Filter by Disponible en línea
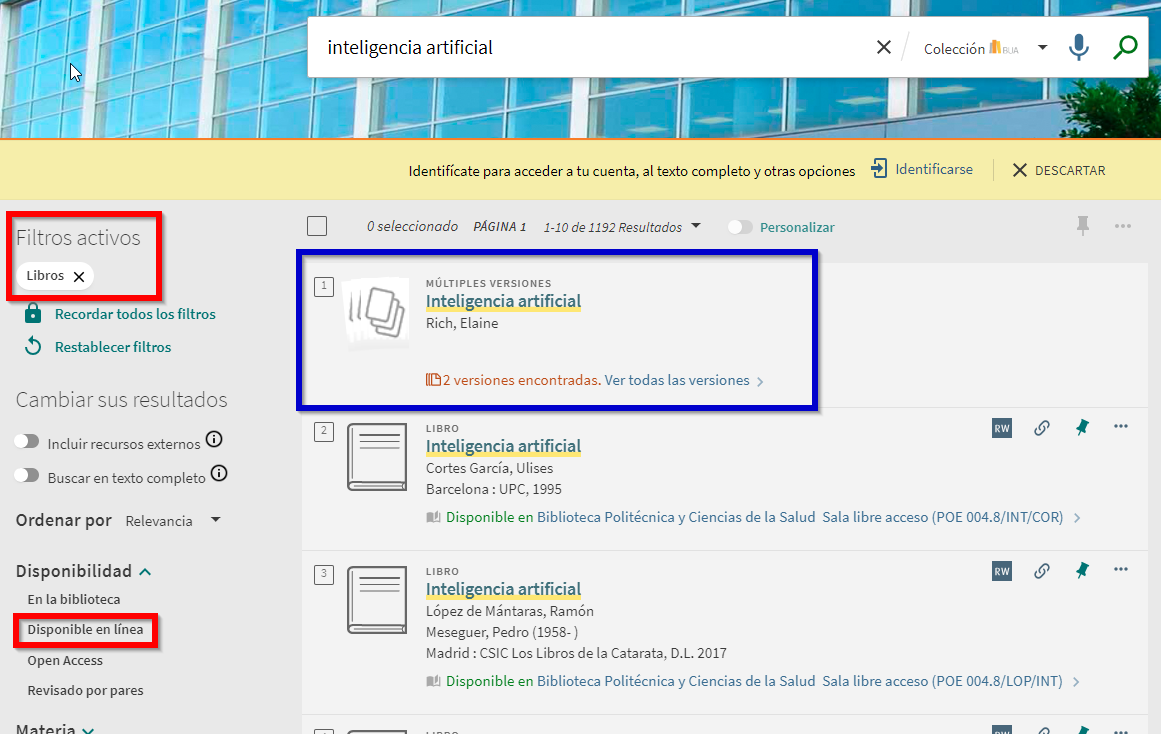The height and width of the screenshot is (734, 1161). pos(85,630)
